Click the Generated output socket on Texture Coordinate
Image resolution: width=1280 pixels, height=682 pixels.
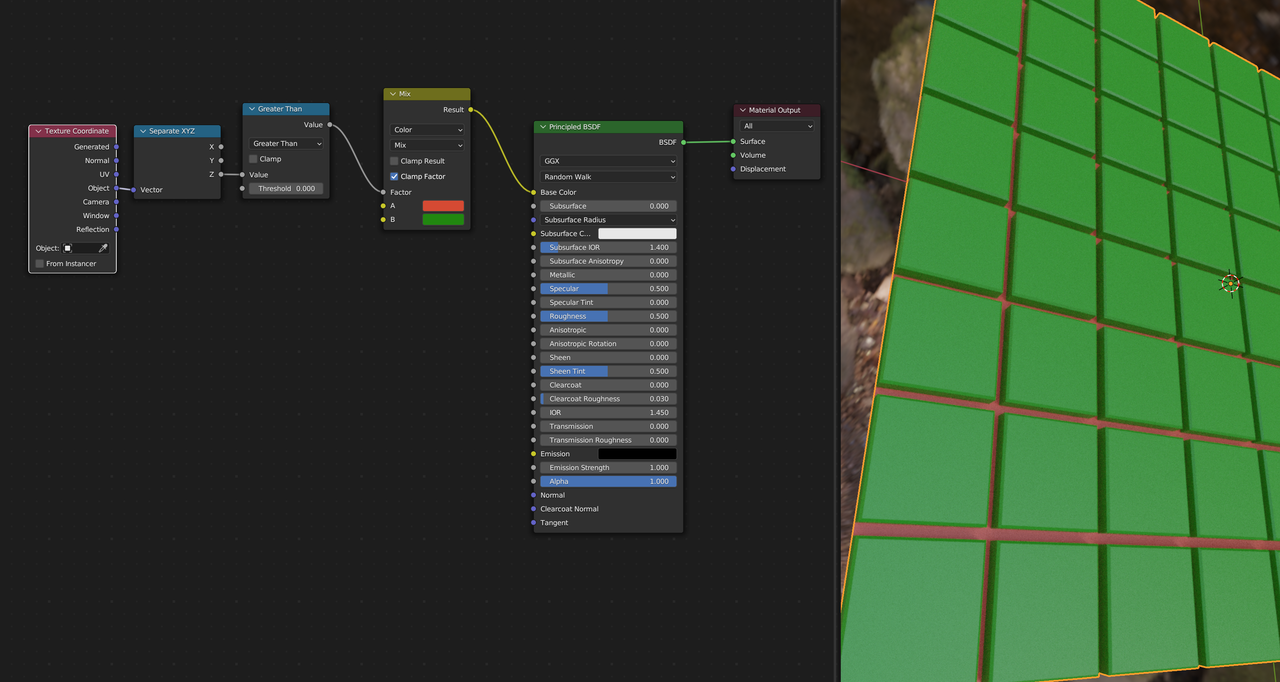[x=116, y=147]
